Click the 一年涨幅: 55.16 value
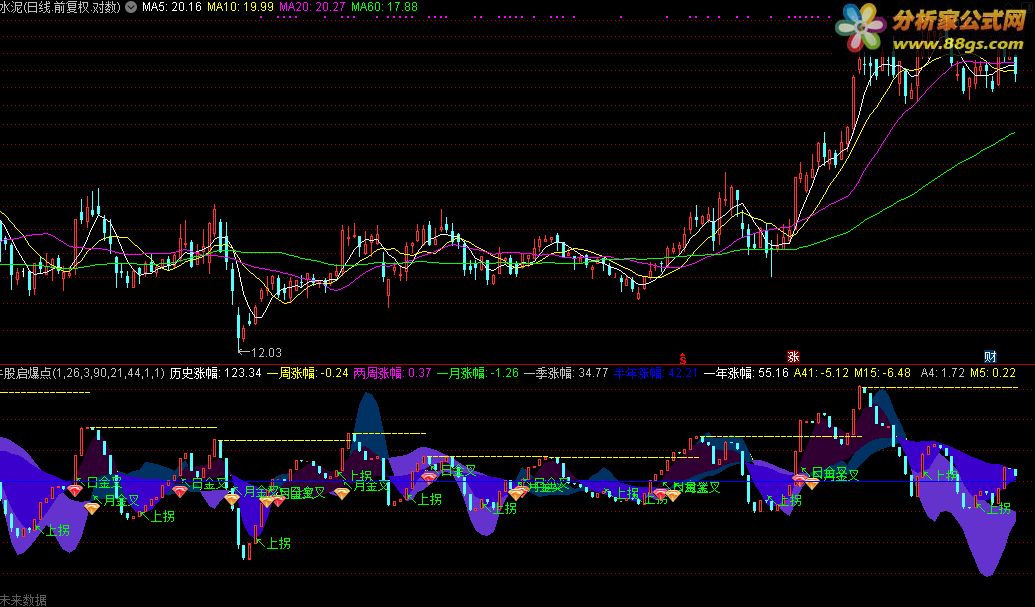The width and height of the screenshot is (1035, 607). tap(746, 373)
